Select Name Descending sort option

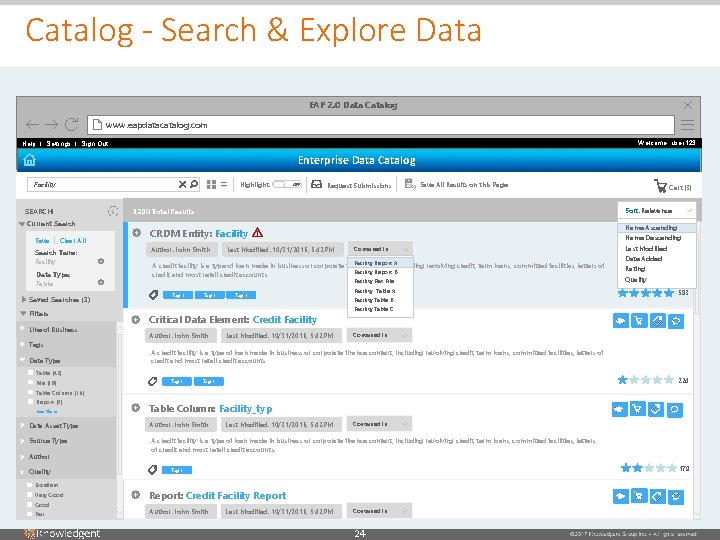pos(657,238)
